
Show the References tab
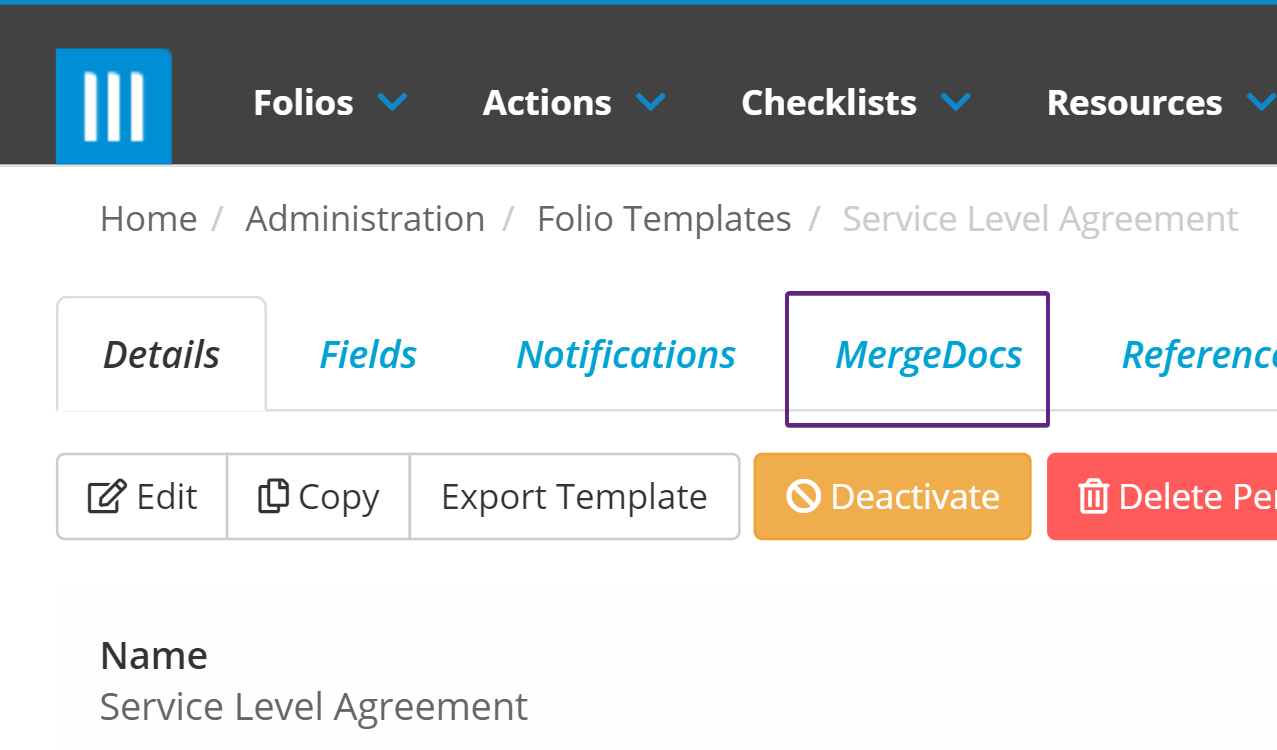tap(1198, 355)
